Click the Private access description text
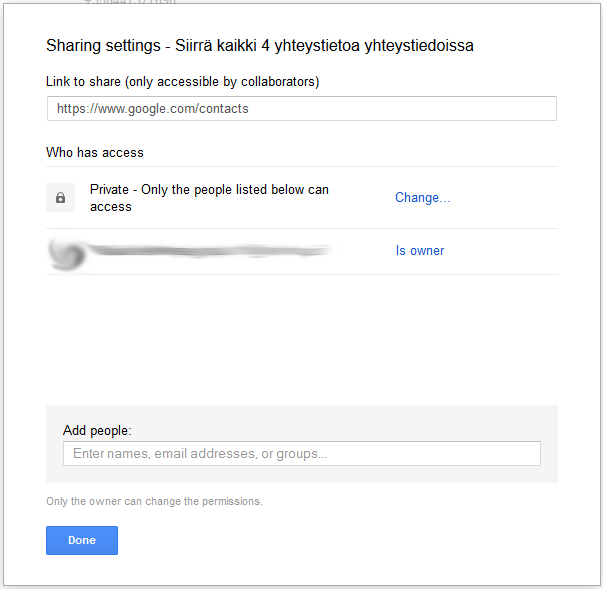This screenshot has height=589, width=603. click(209, 190)
